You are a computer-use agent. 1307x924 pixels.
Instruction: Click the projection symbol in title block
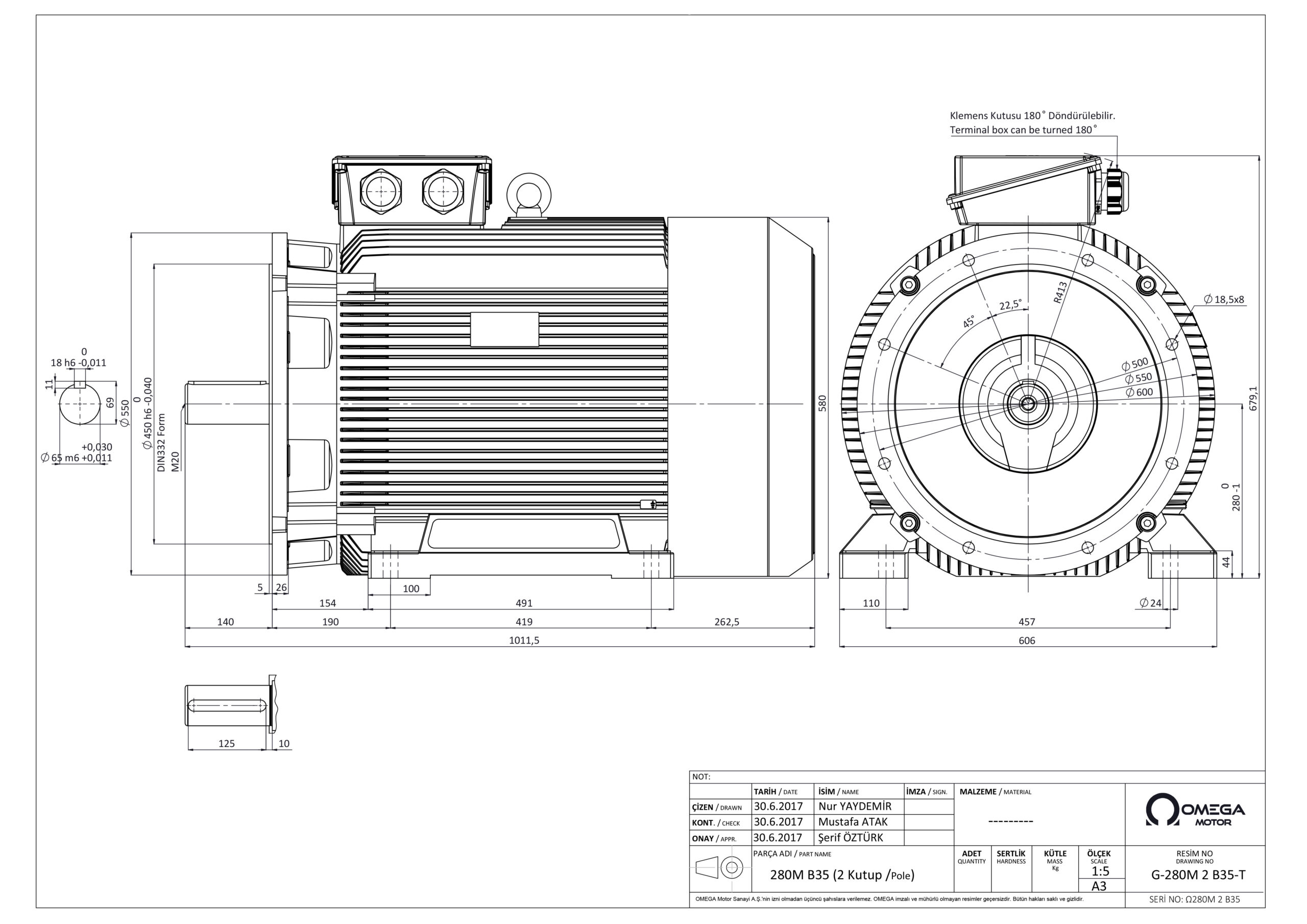(719, 868)
